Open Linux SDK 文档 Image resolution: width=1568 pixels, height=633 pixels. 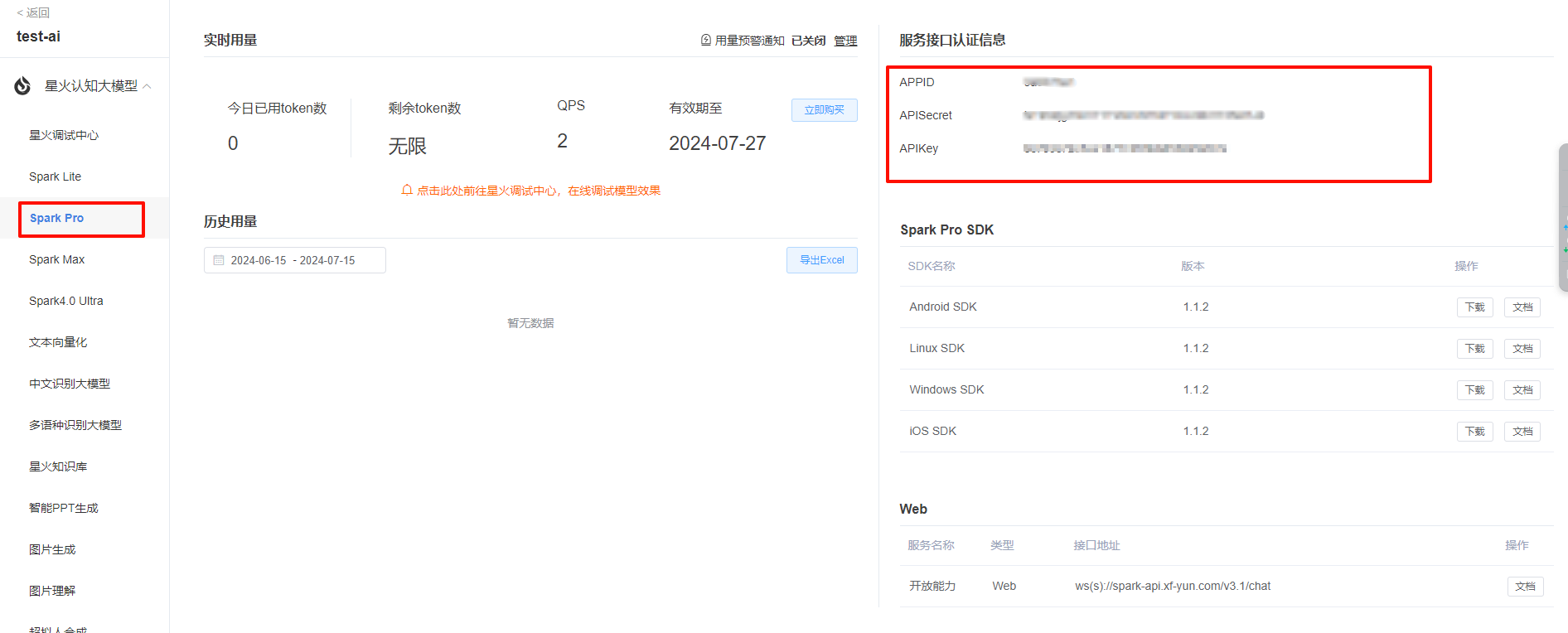[1522, 349]
